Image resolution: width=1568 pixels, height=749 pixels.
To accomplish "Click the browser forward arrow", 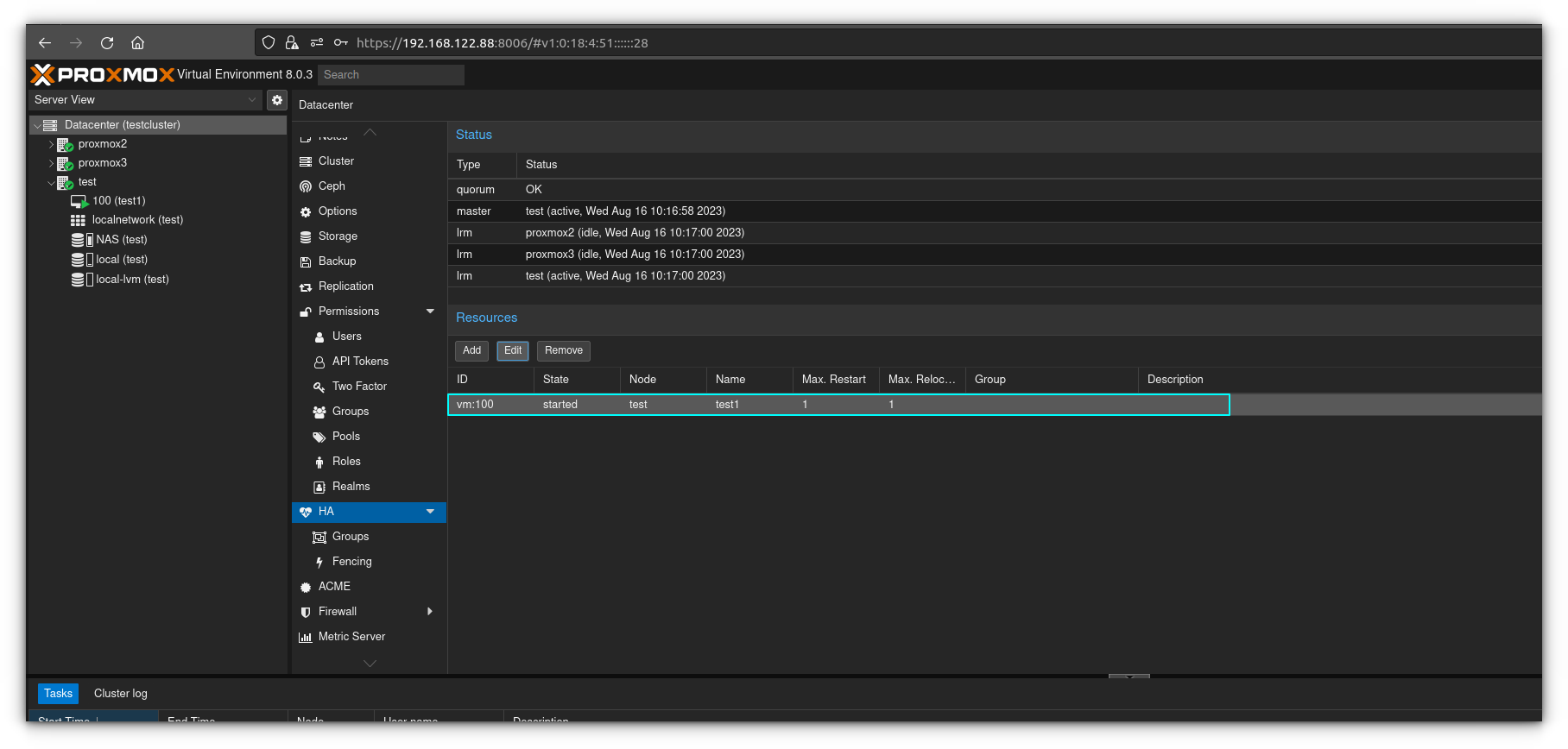I will pyautogui.click(x=76, y=42).
